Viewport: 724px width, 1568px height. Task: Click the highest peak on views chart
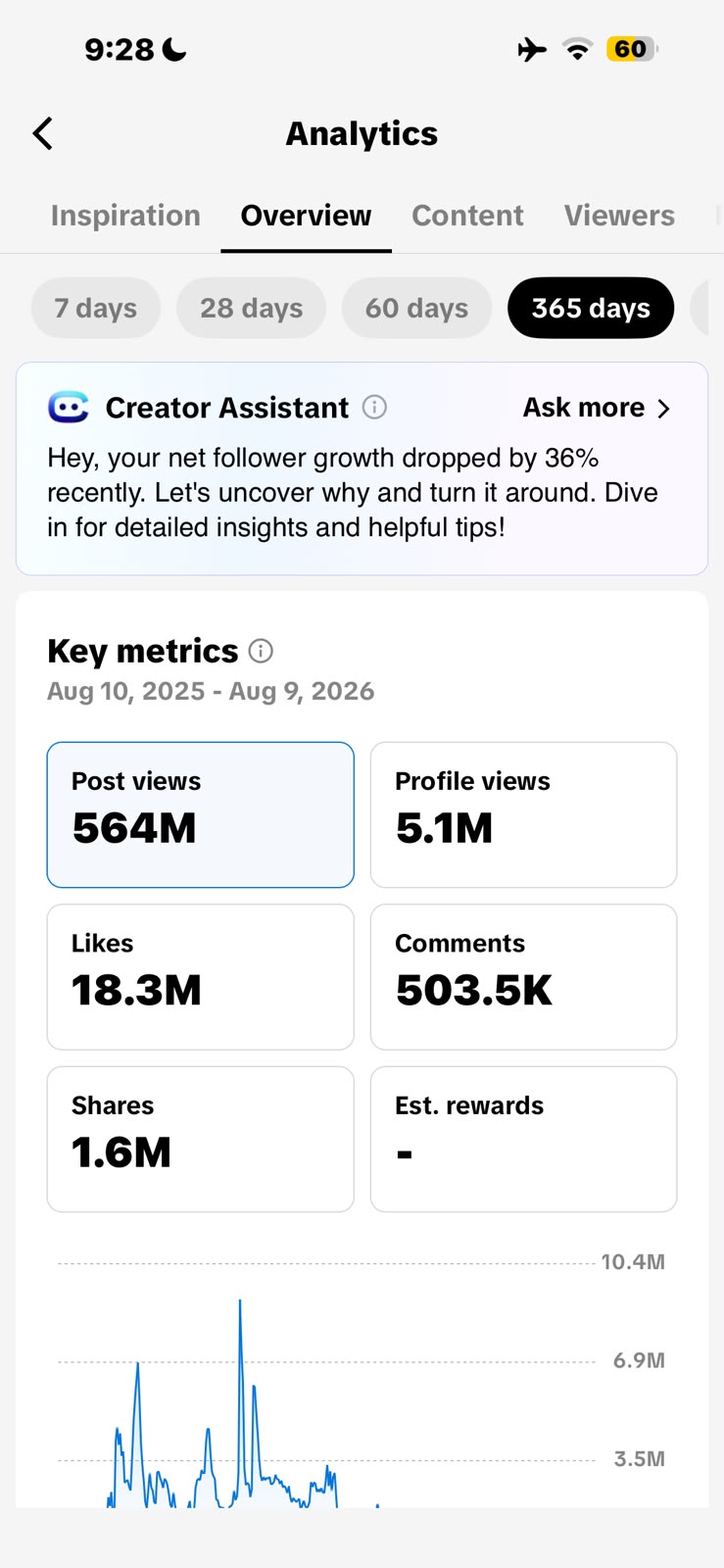240,1303
